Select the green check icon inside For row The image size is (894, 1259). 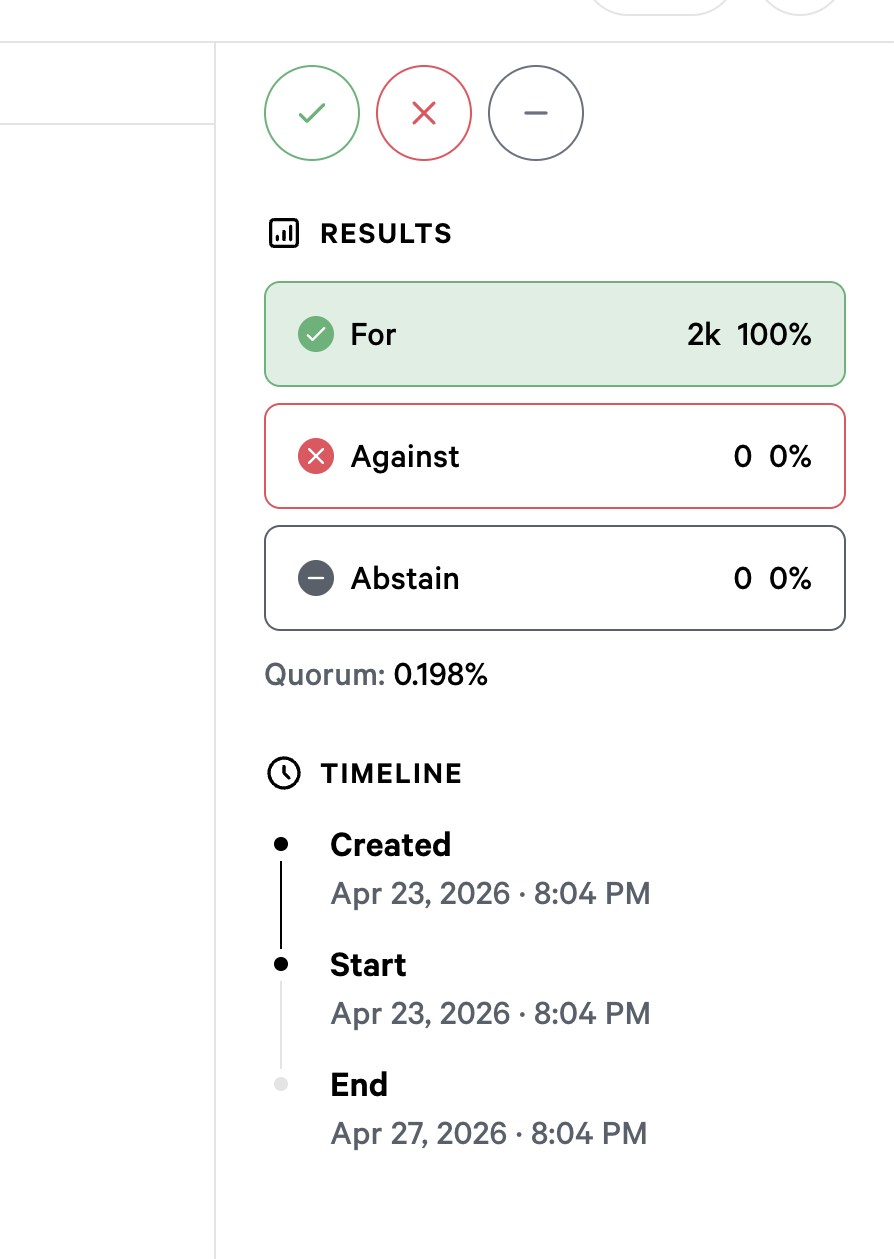coord(315,334)
